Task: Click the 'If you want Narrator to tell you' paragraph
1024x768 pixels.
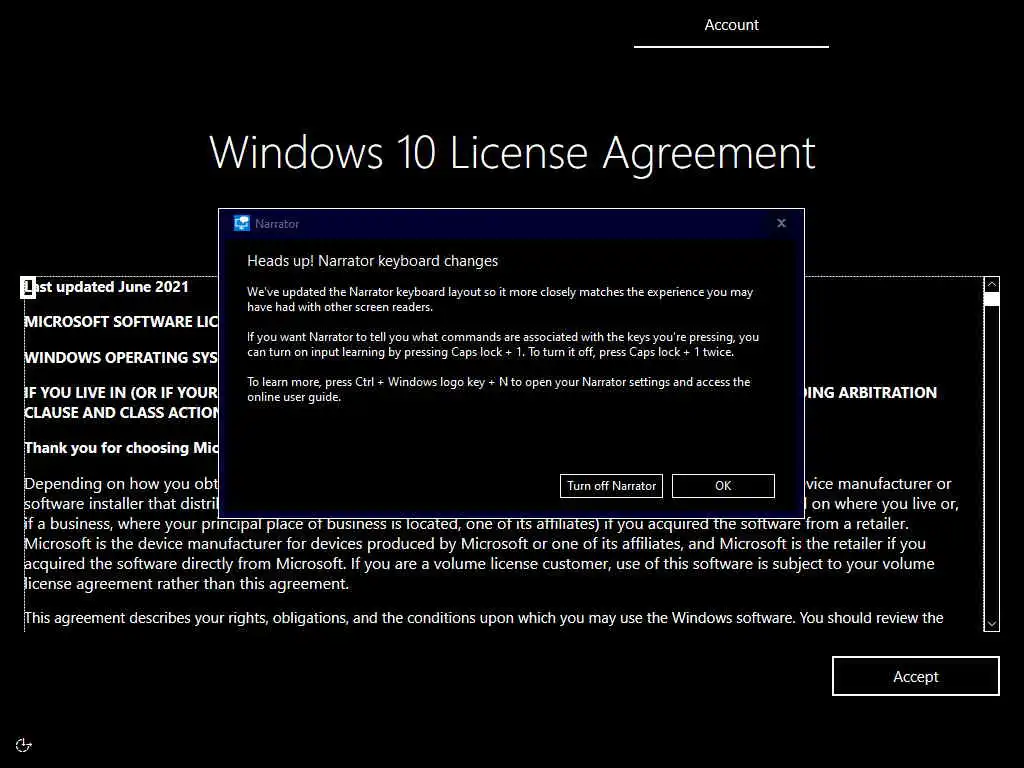Action: coord(503,344)
